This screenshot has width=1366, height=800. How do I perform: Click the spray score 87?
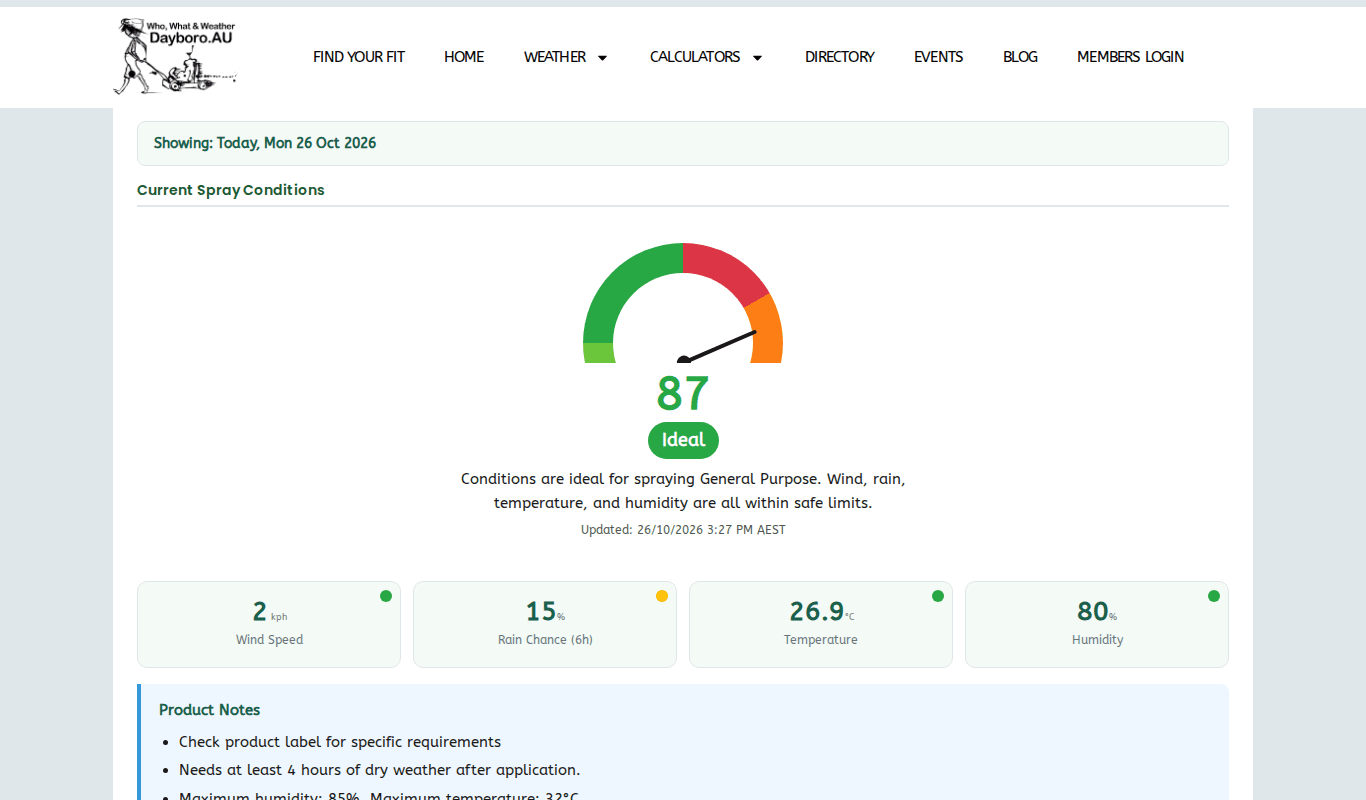[x=683, y=394]
